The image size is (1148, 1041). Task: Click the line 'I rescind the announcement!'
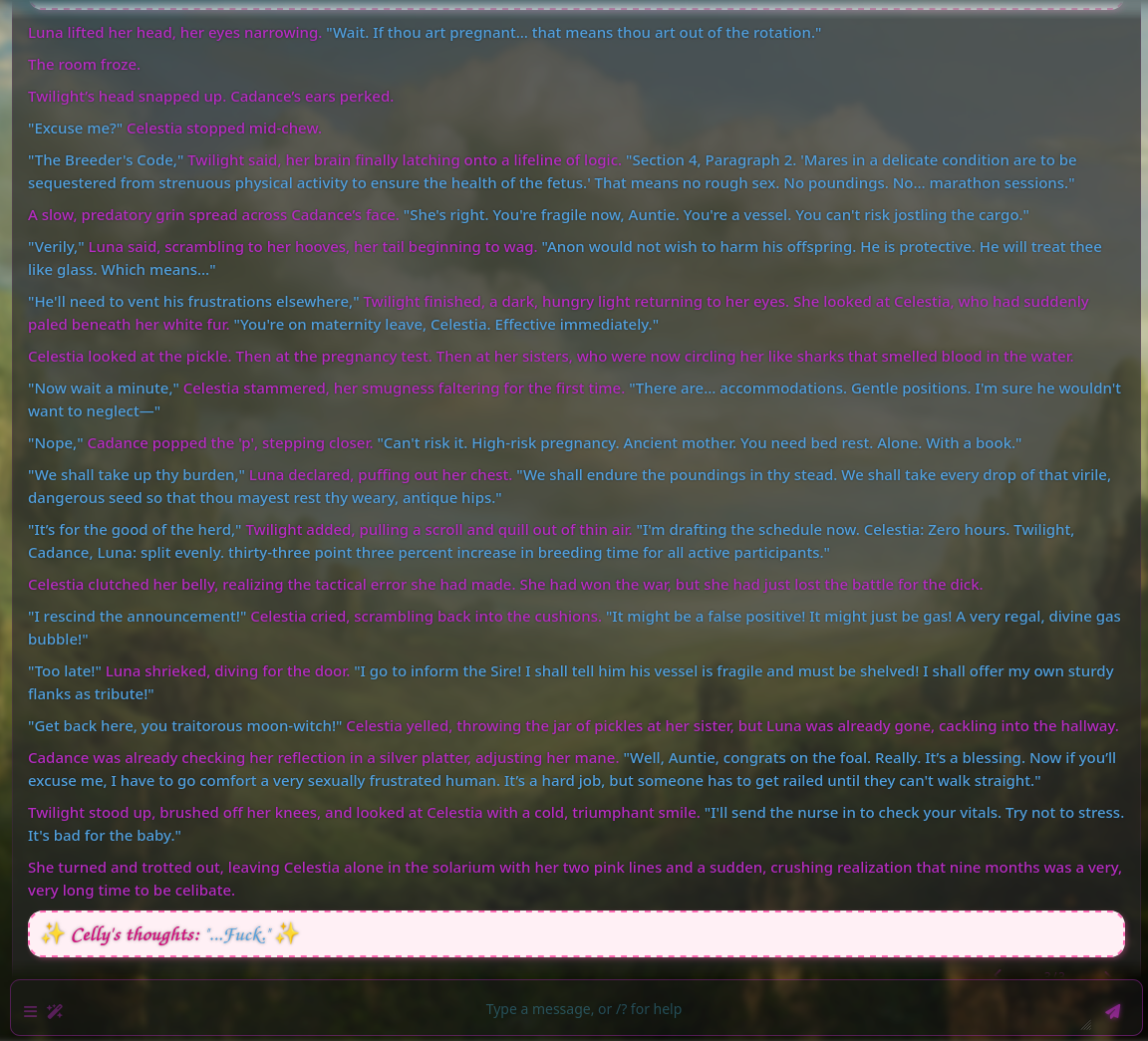click(137, 617)
